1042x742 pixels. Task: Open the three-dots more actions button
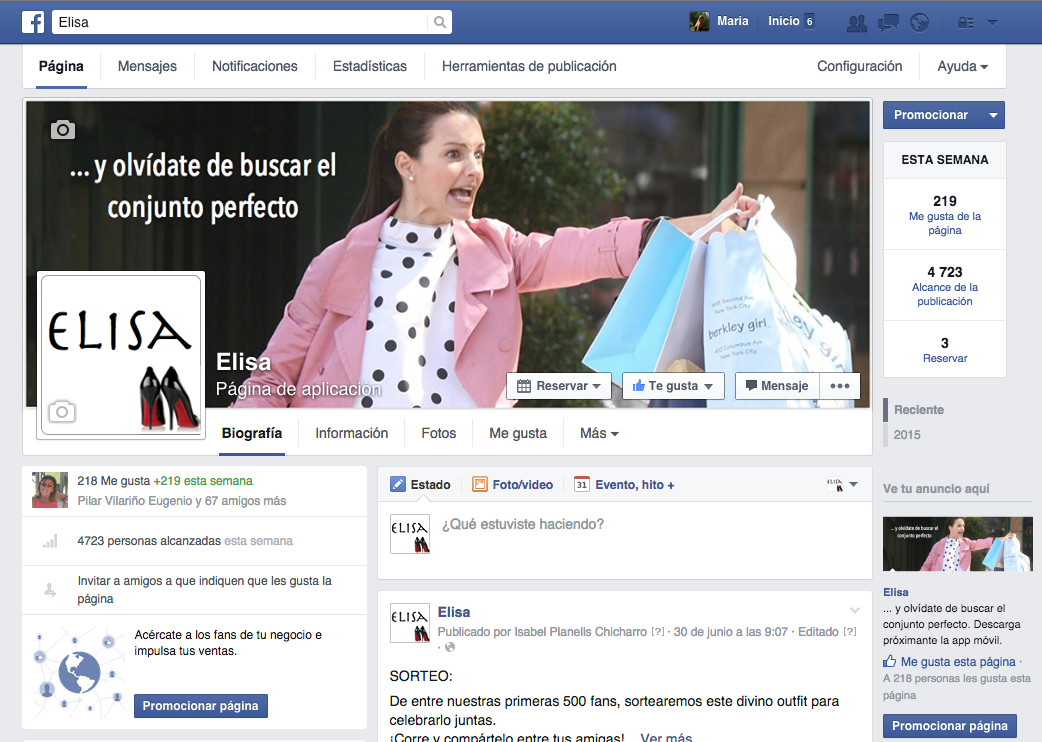point(840,386)
